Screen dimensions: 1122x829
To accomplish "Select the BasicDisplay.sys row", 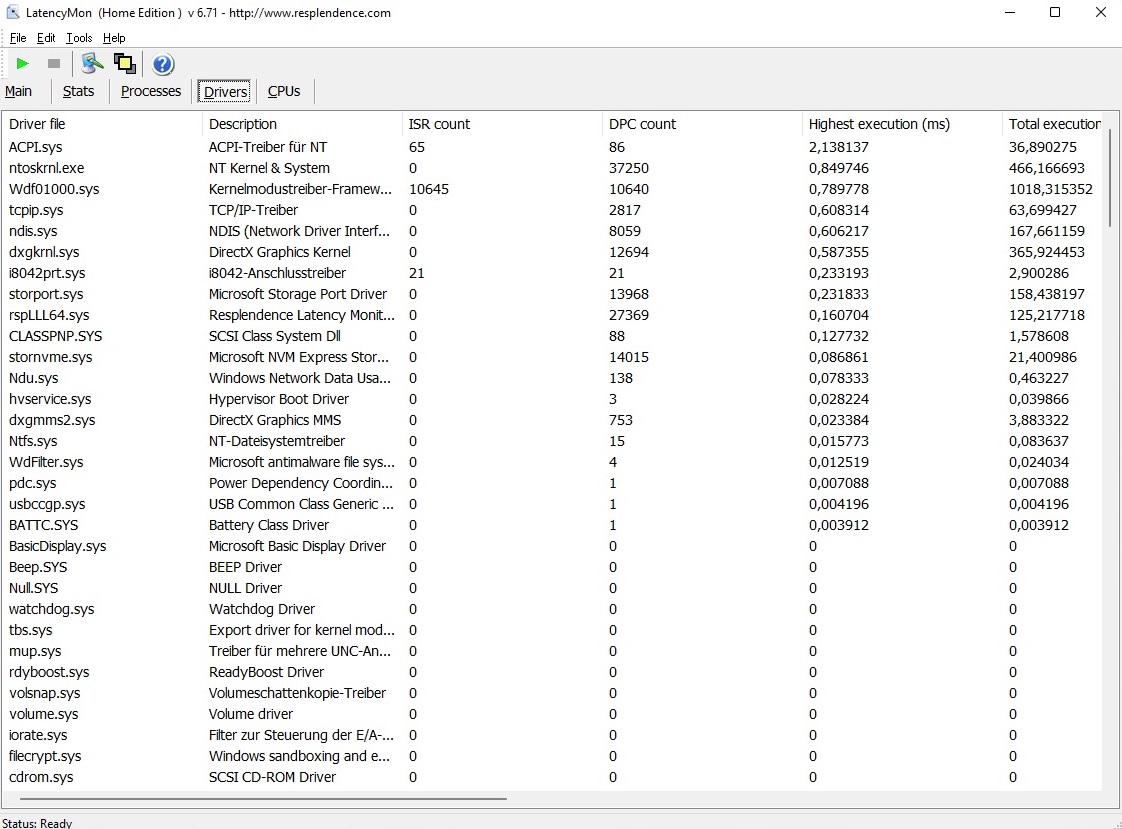I will 552,546.
